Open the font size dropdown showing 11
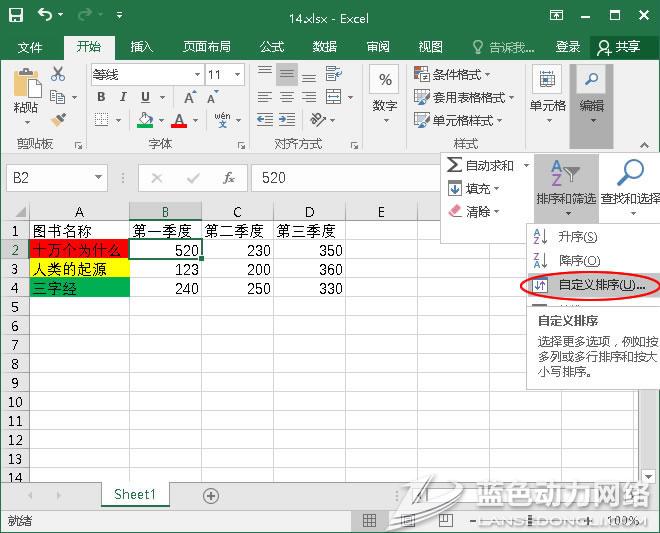Viewport: 660px width, 533px height. coord(238,75)
